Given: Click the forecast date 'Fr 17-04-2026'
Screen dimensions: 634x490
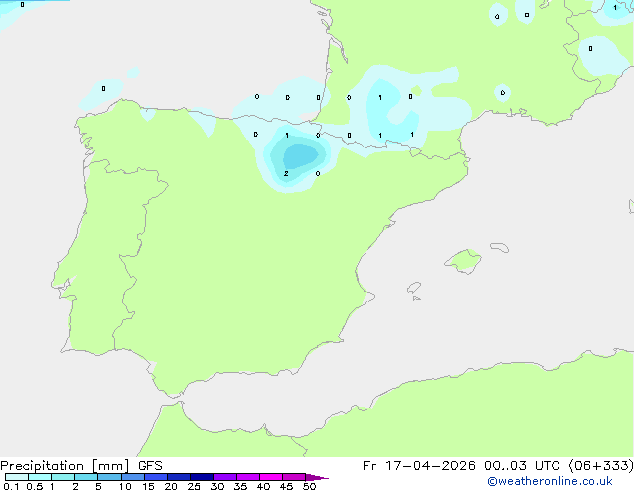Looking at the screenshot, I should [419, 466].
